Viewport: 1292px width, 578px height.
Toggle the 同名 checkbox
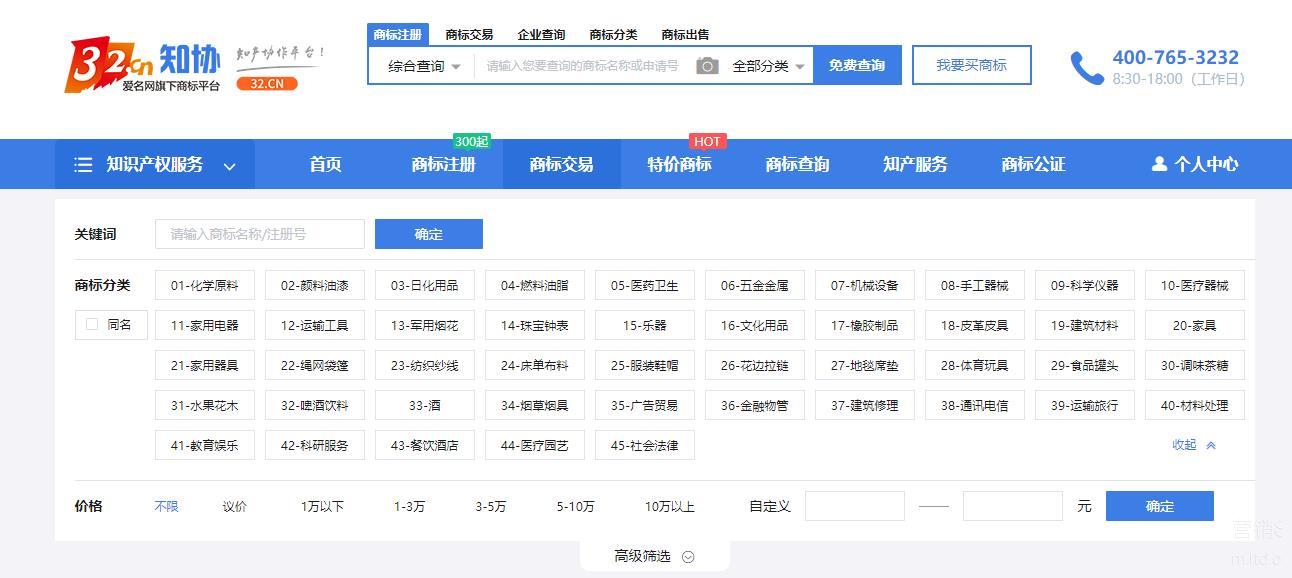coord(92,324)
